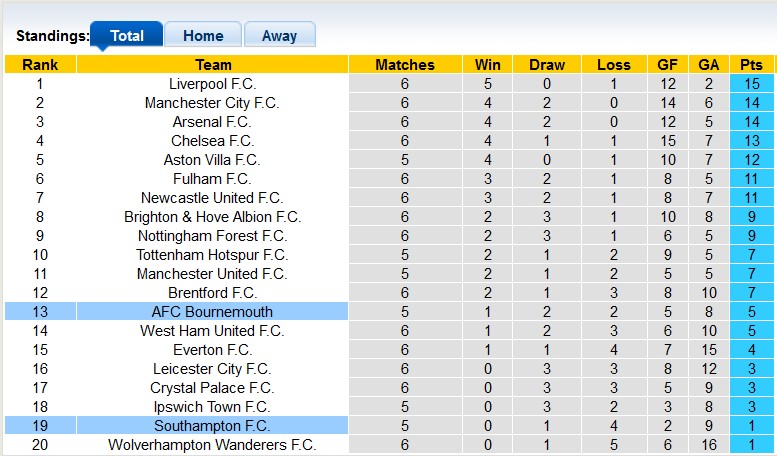Click the Rank column header
This screenshot has height=456, width=777.
pos(40,65)
